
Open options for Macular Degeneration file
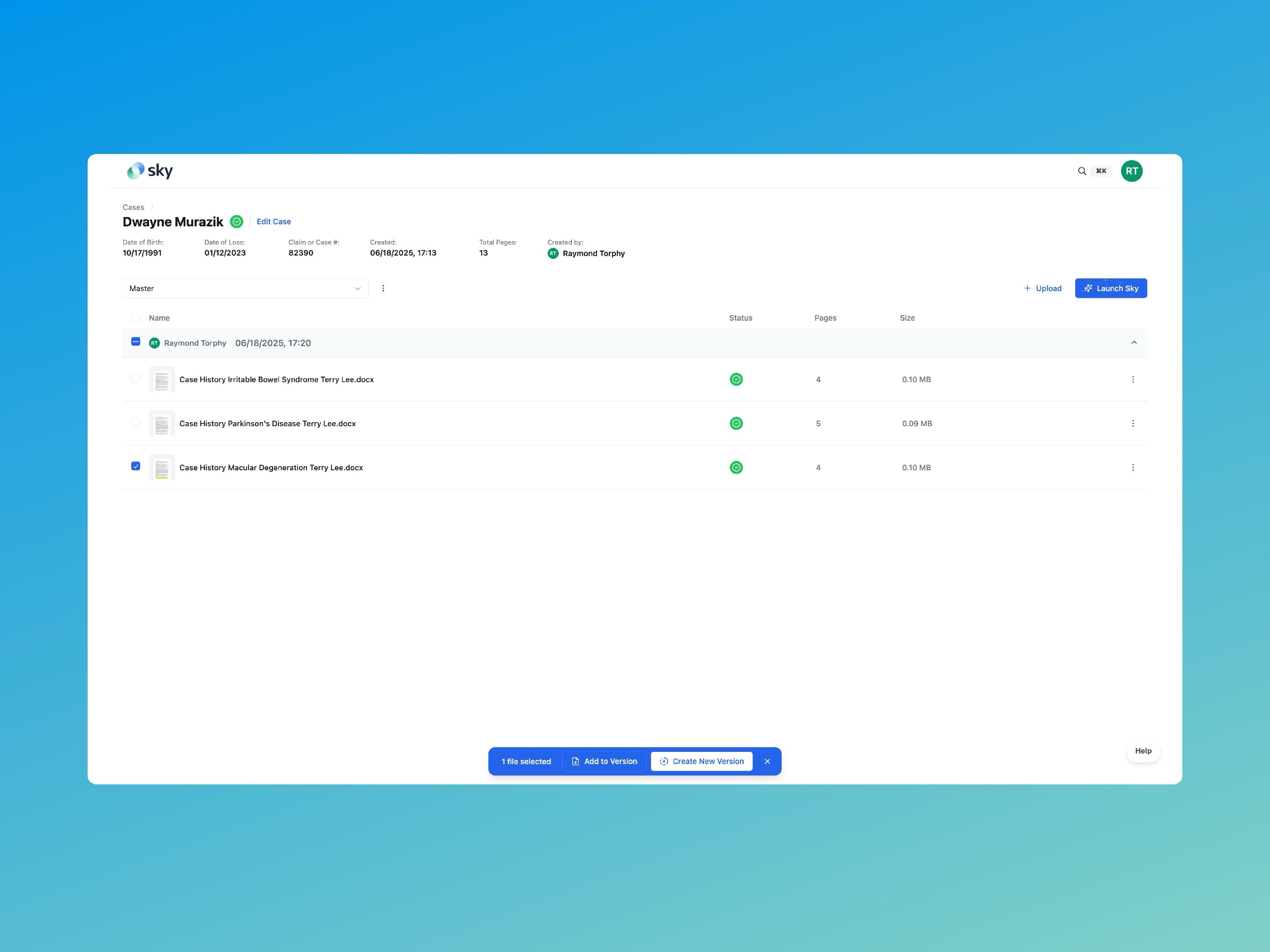coord(1132,468)
